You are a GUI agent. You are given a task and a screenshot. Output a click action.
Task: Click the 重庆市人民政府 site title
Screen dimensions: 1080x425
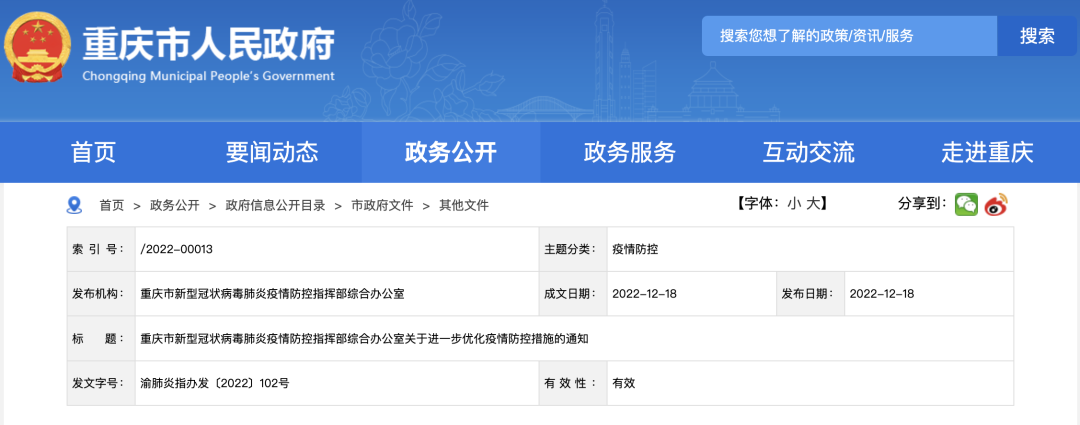click(x=209, y=44)
